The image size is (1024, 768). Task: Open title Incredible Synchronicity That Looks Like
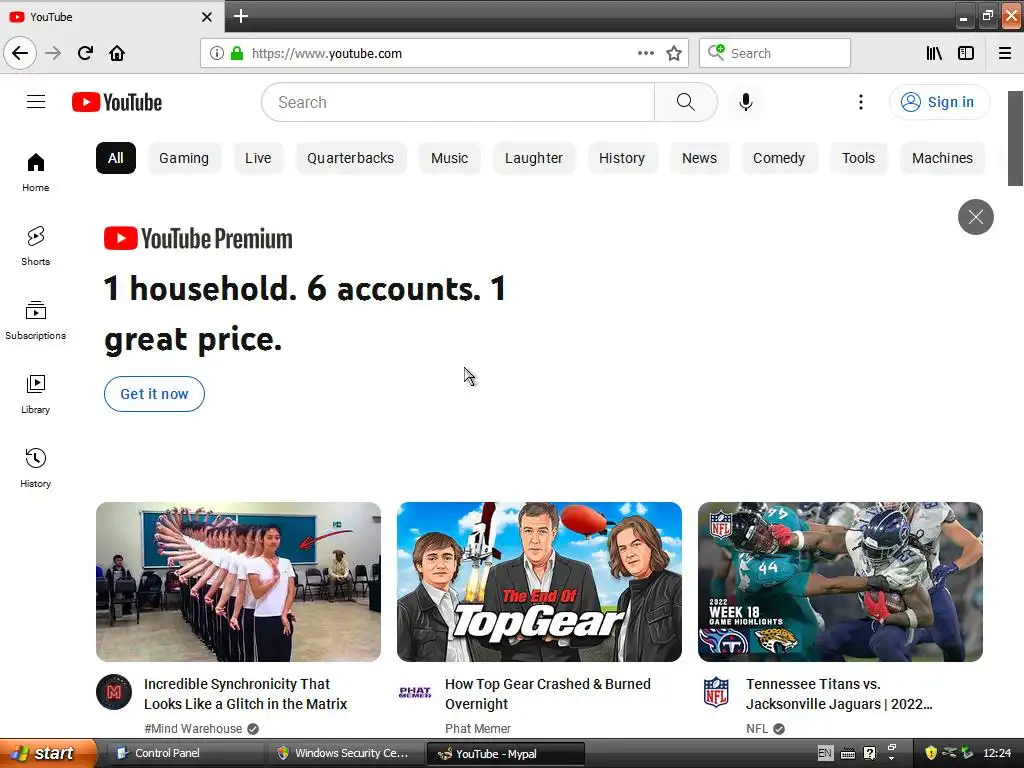pos(246,694)
